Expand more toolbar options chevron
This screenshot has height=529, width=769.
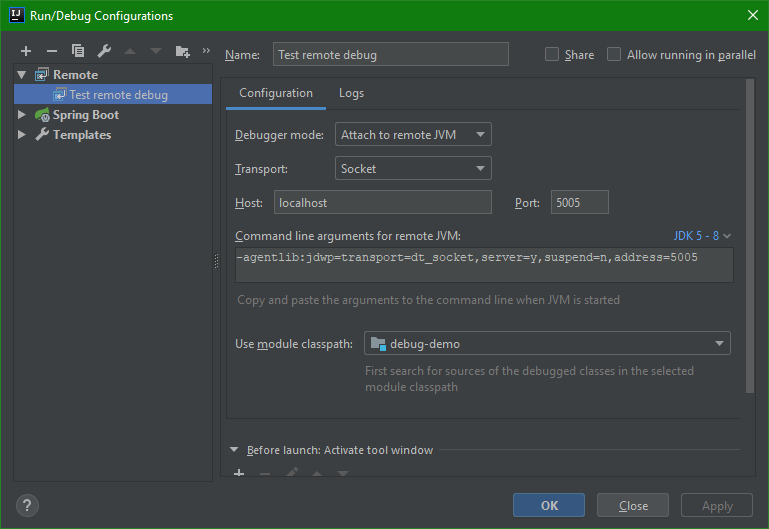206,51
